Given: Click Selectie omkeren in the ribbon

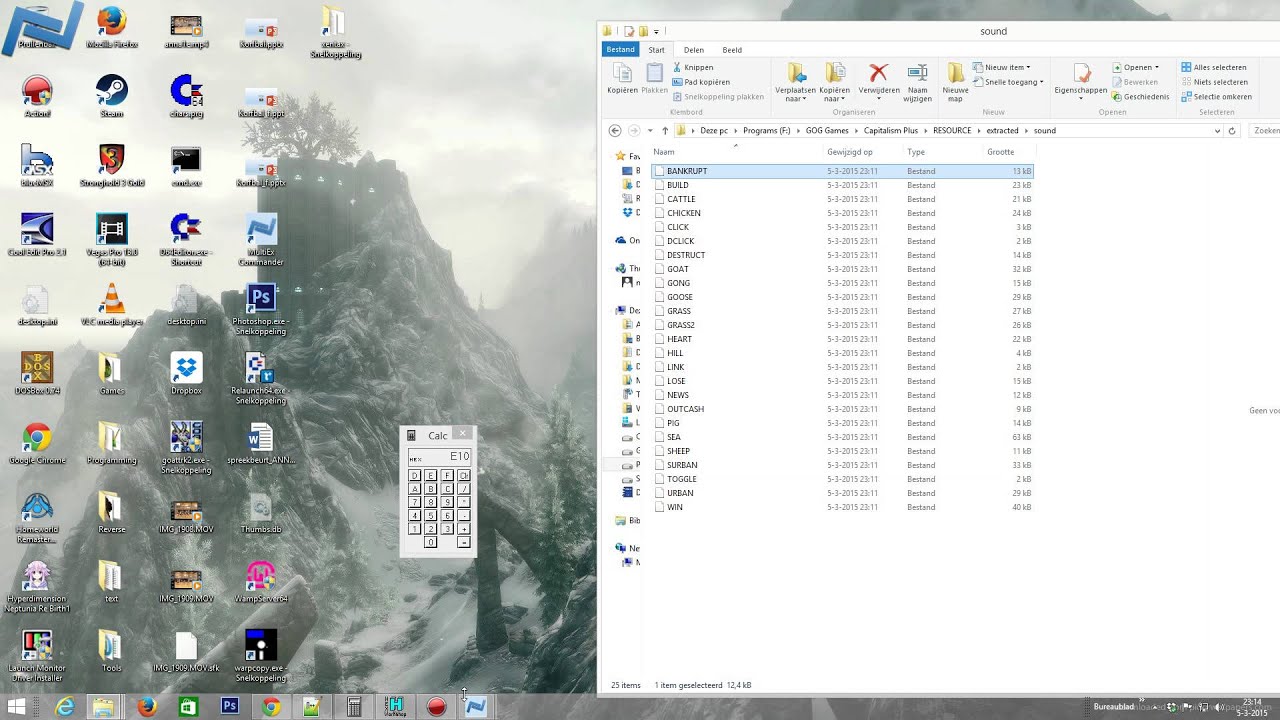Looking at the screenshot, I should coord(1216,97).
